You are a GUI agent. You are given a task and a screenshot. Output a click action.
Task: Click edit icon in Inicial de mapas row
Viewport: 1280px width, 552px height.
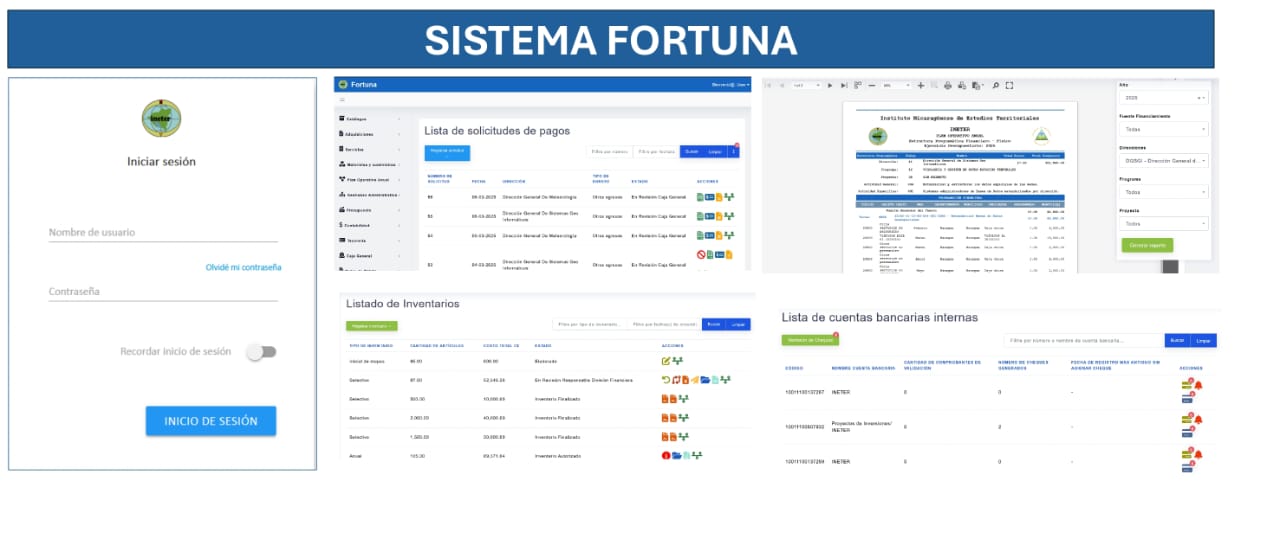(666, 361)
